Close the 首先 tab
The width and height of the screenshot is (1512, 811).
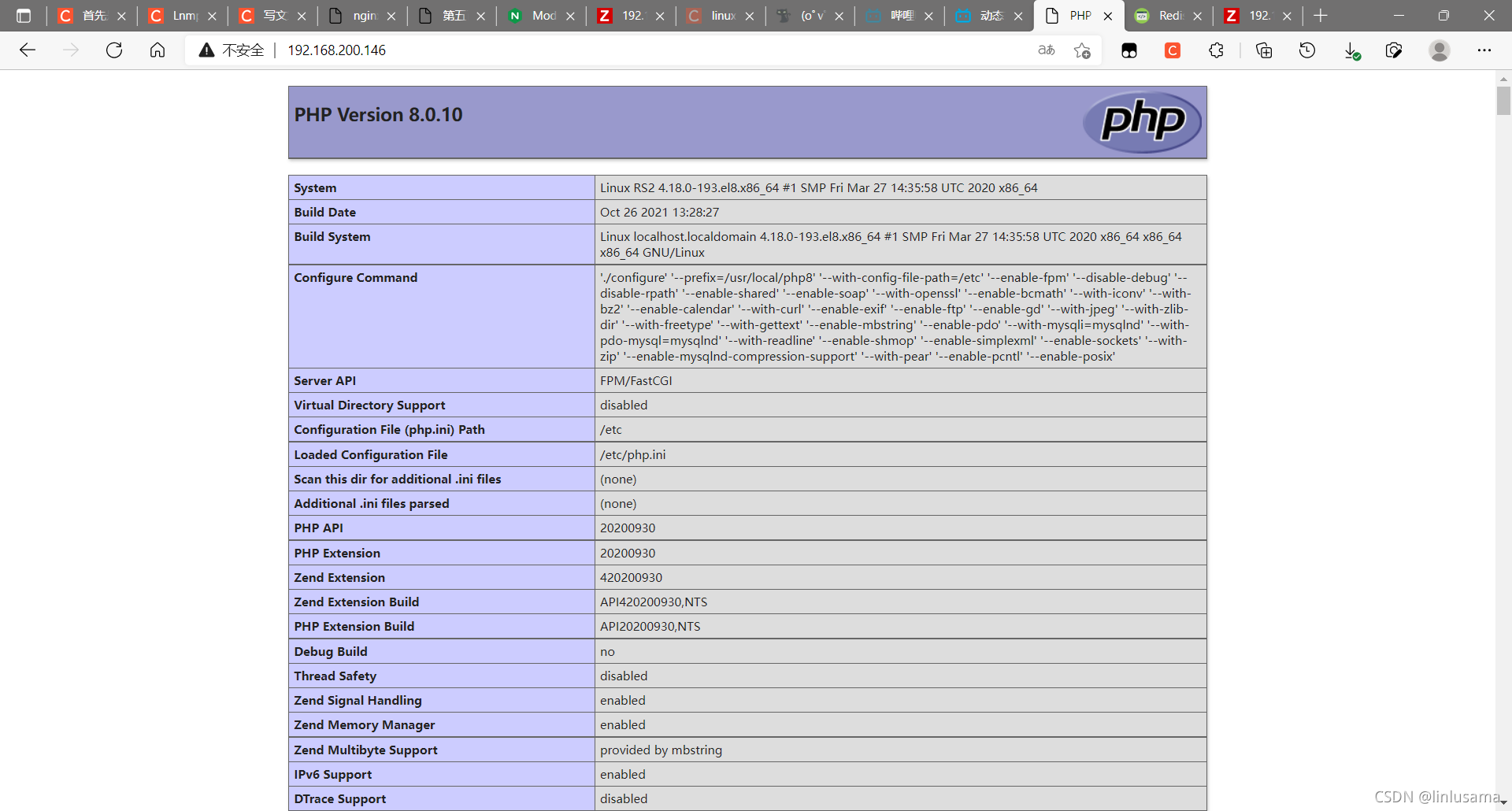(x=122, y=16)
